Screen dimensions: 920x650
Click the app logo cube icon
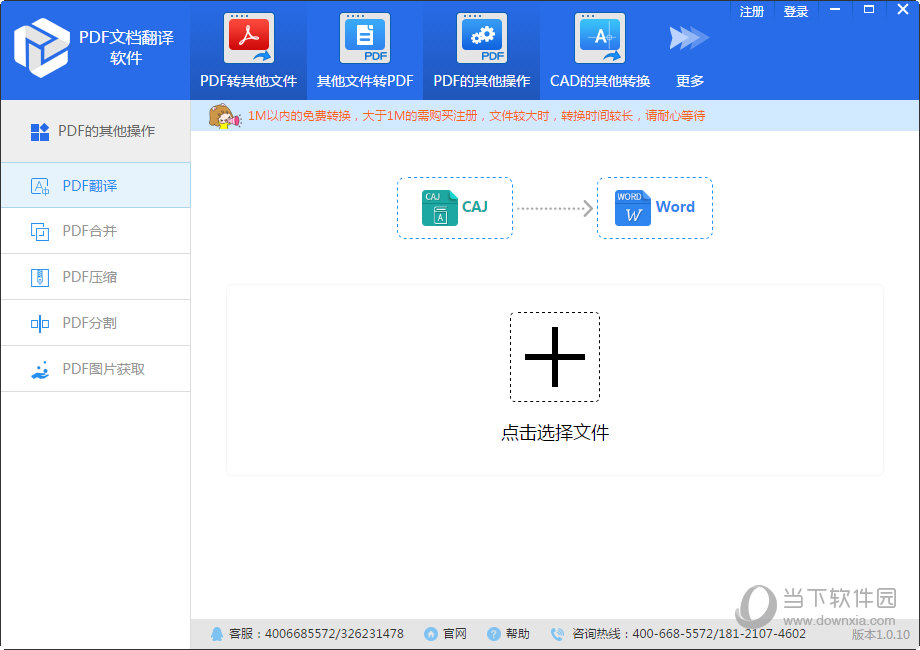pos(41,47)
